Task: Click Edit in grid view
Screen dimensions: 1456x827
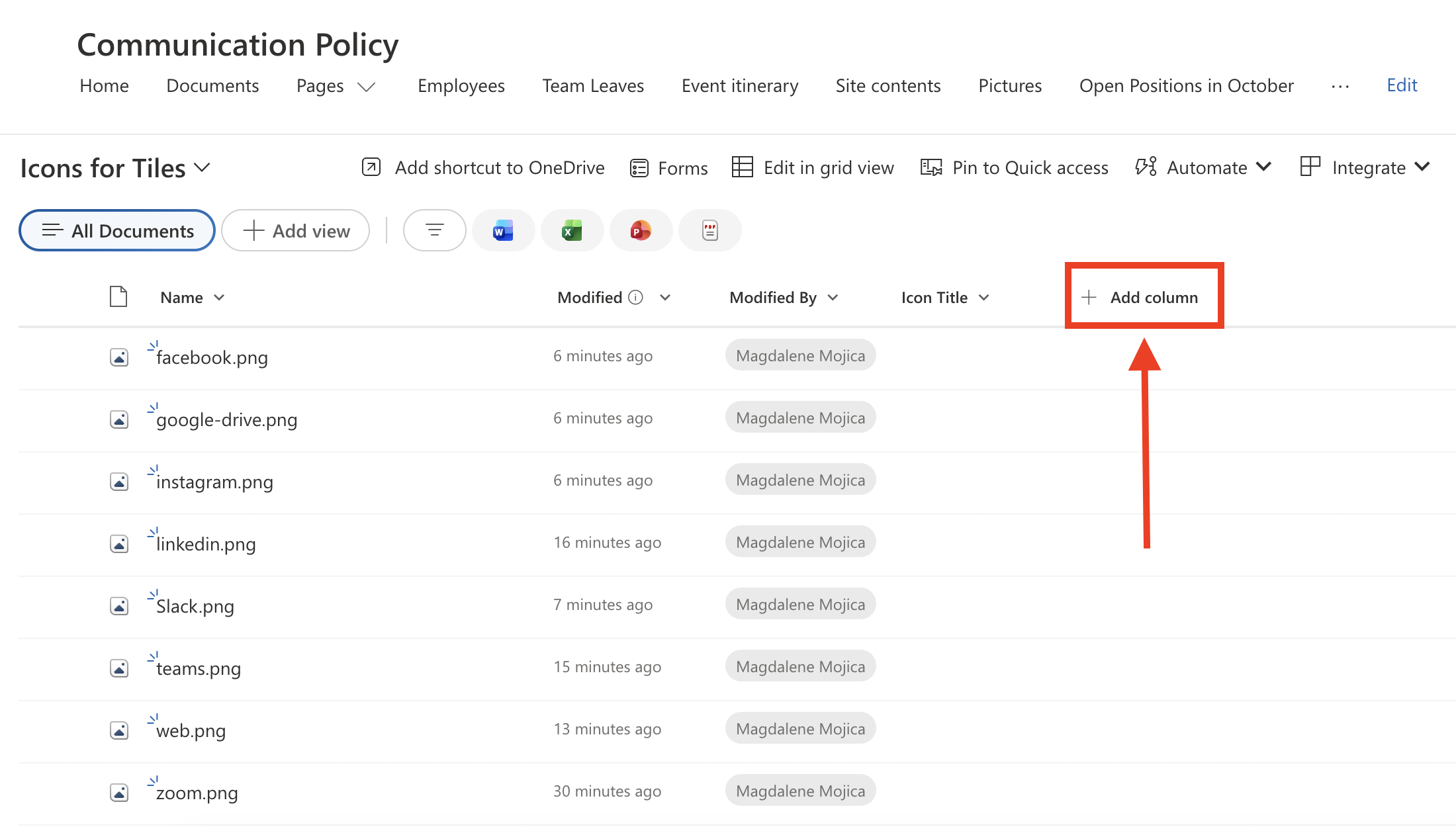Action: click(813, 168)
